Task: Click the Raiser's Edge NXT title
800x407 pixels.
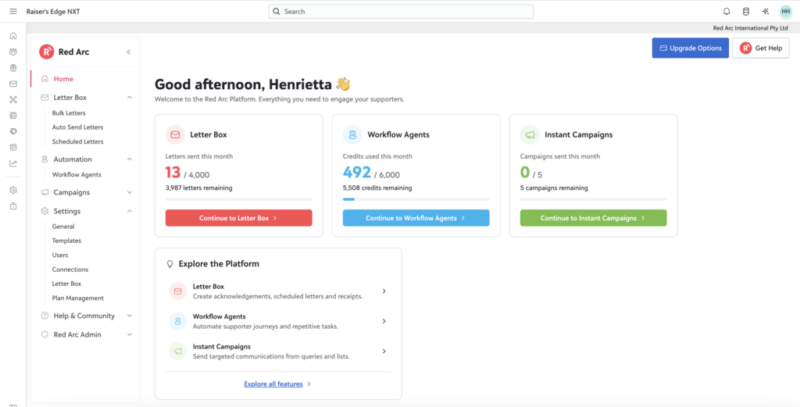Action: click(x=53, y=11)
